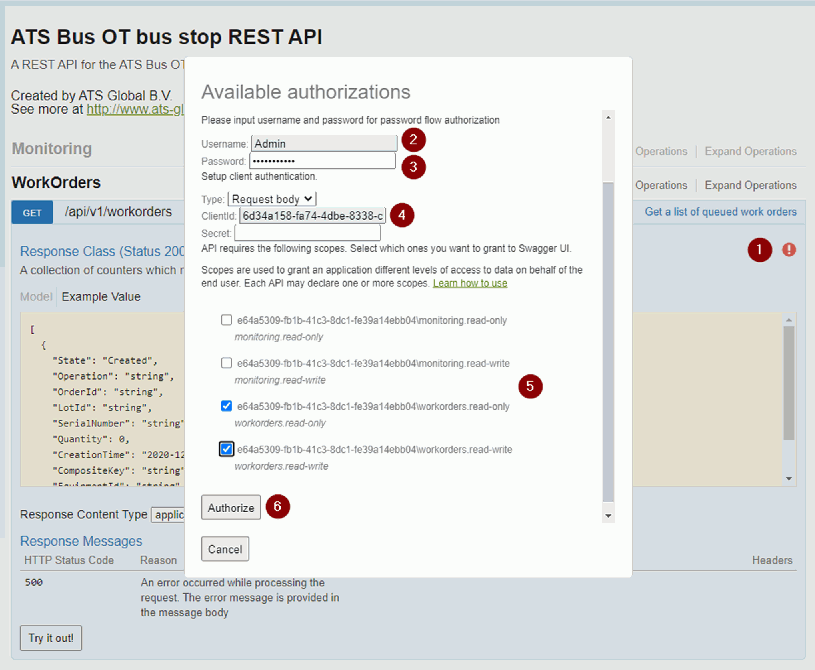
Task: Click the numbered marker 2 beside Username
Action: click(413, 141)
